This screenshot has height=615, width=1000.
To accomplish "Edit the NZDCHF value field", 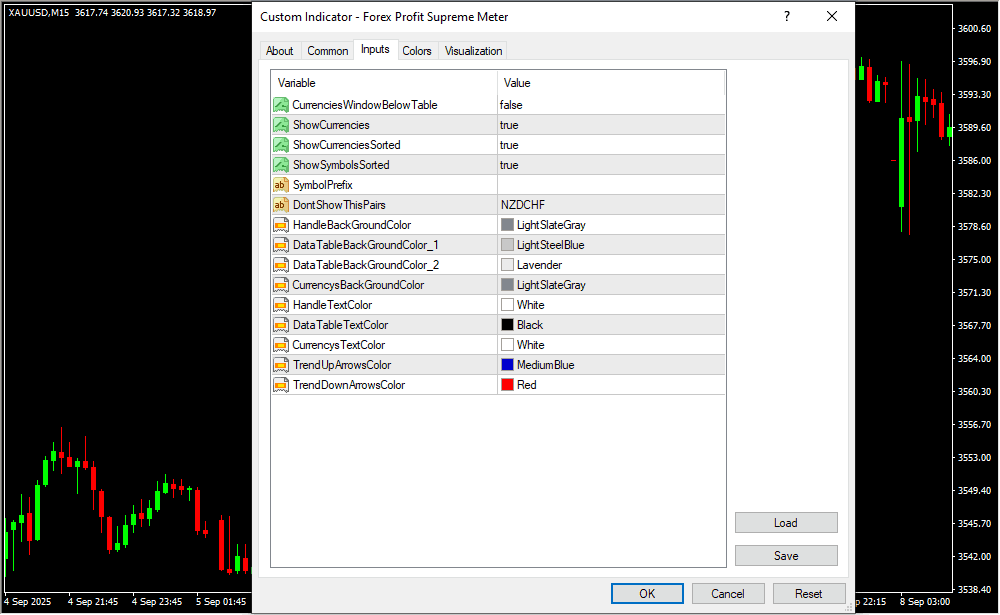I will pyautogui.click(x=610, y=205).
